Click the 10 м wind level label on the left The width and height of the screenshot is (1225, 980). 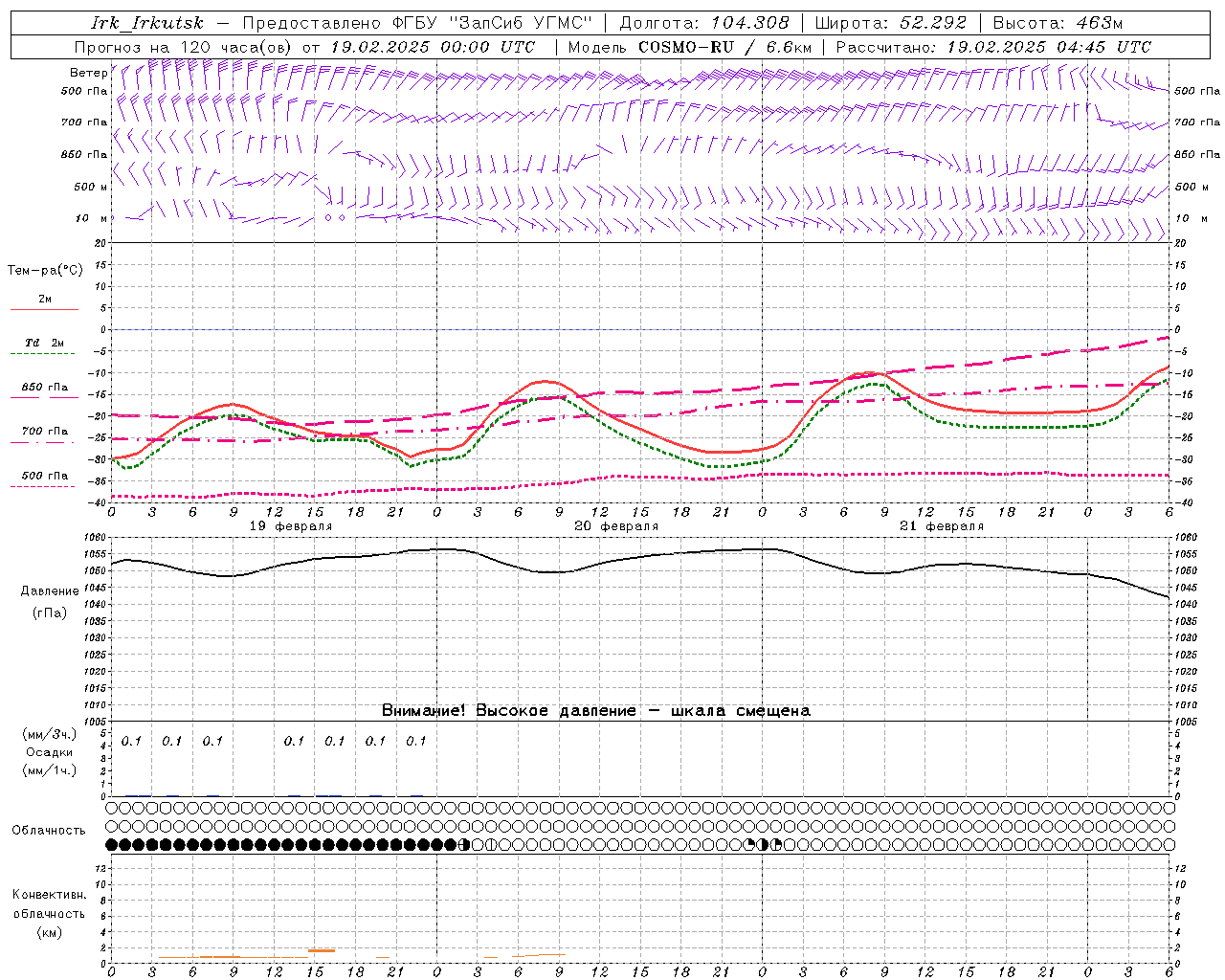[x=92, y=218]
